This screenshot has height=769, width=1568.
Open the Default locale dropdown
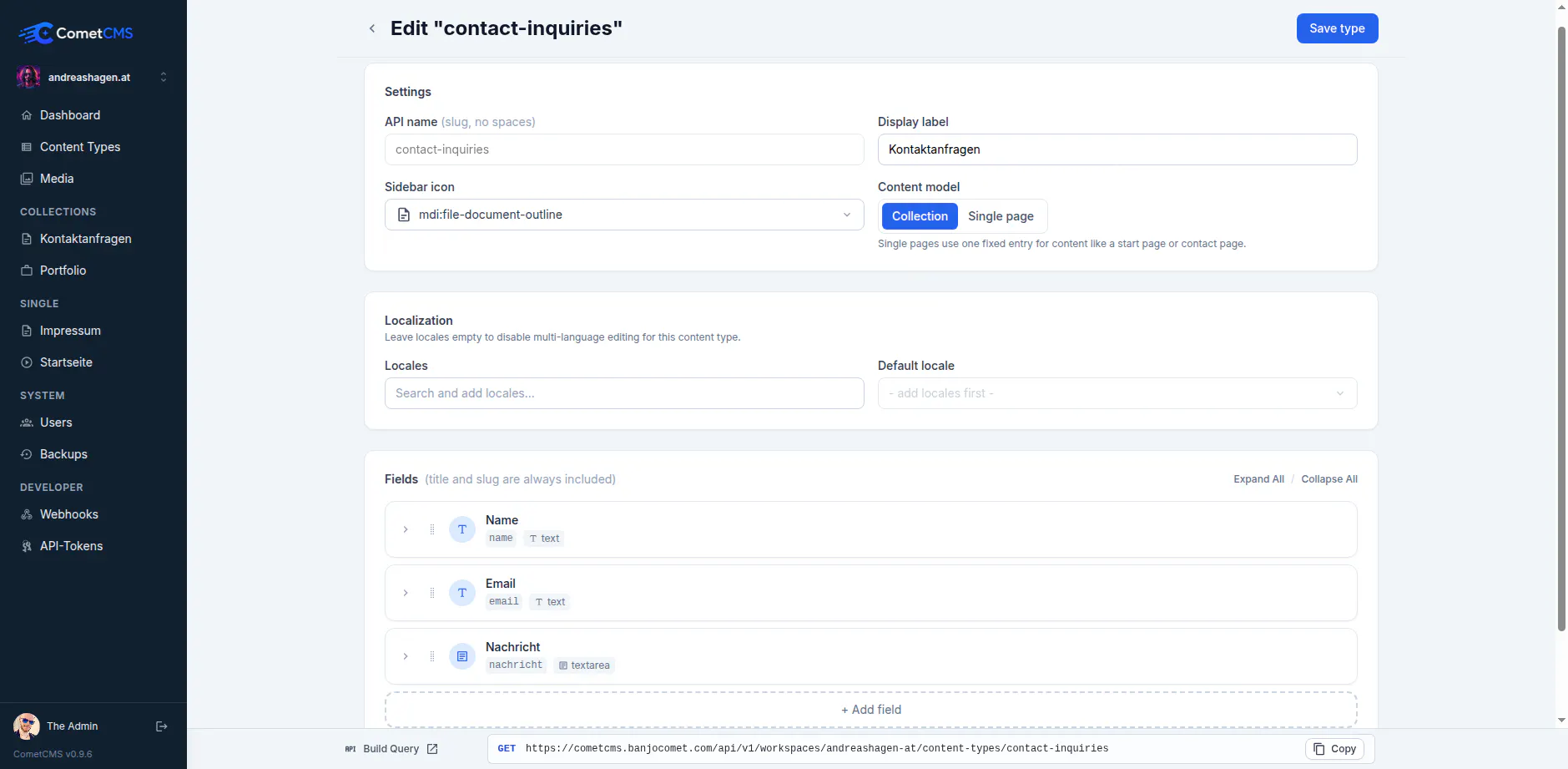coord(1117,393)
